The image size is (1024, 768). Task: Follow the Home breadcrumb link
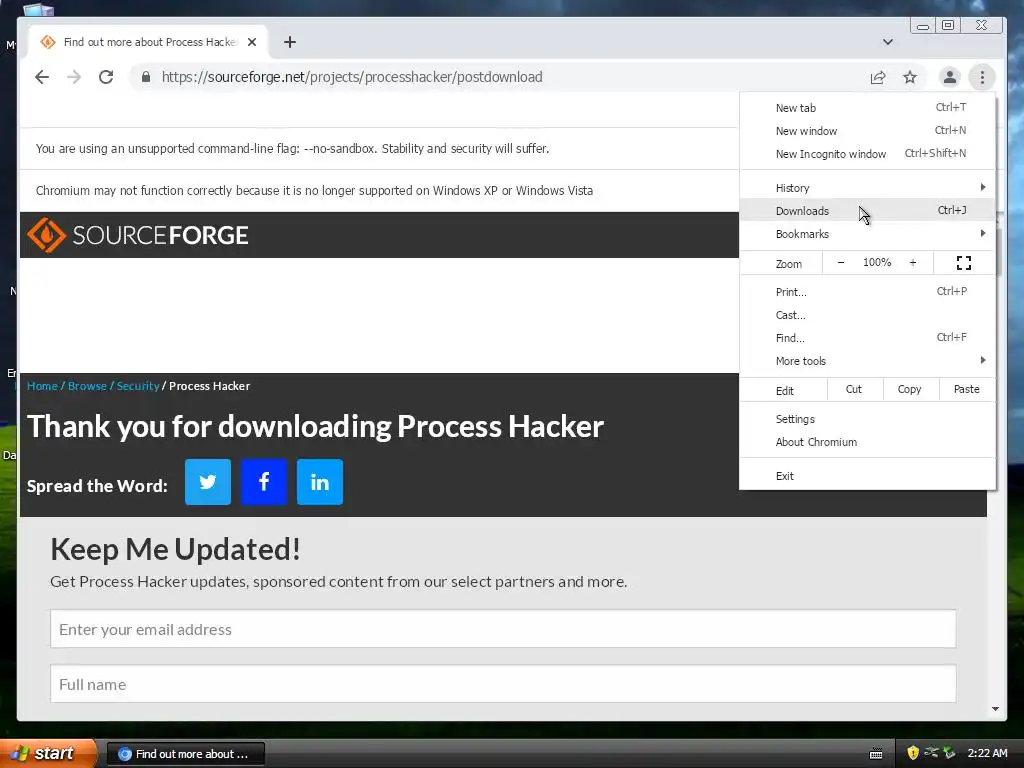pyautogui.click(x=42, y=386)
